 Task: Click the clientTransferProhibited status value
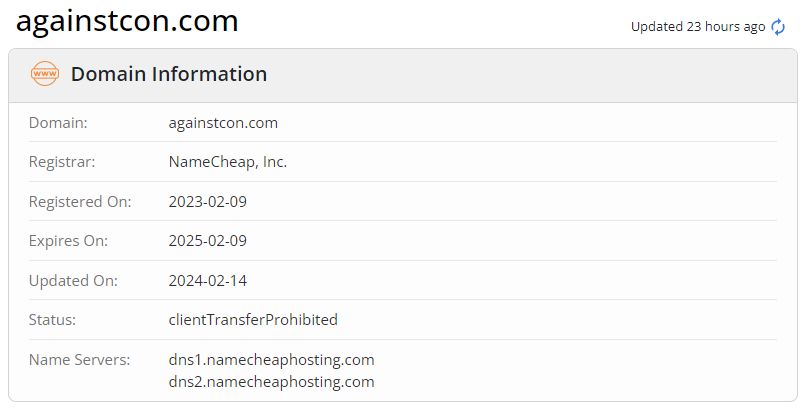click(253, 320)
